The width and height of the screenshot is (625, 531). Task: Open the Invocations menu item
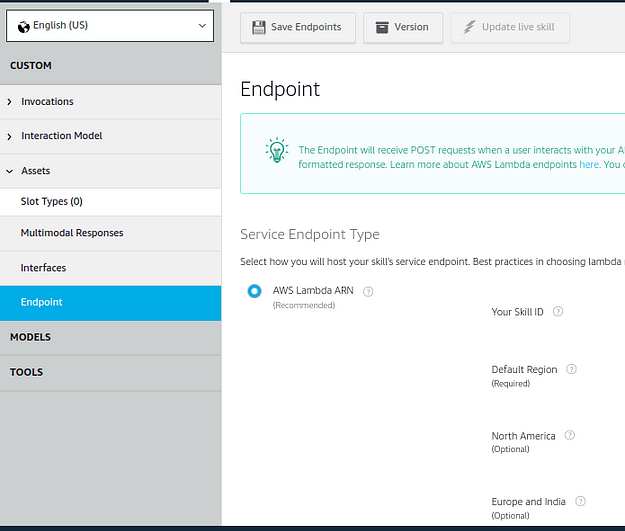[x=110, y=102]
